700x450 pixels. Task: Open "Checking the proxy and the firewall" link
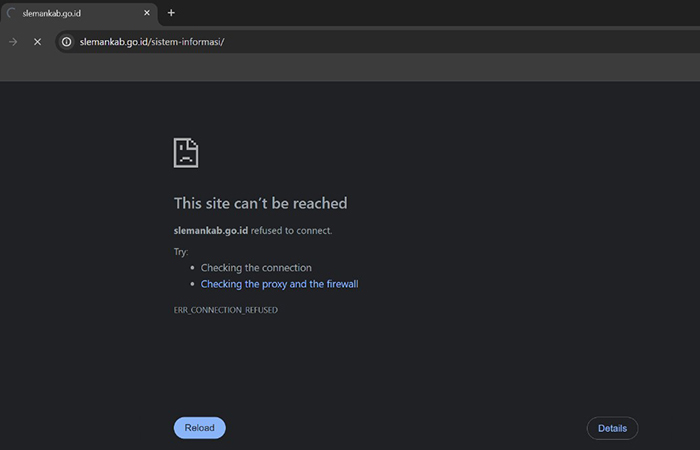279,284
